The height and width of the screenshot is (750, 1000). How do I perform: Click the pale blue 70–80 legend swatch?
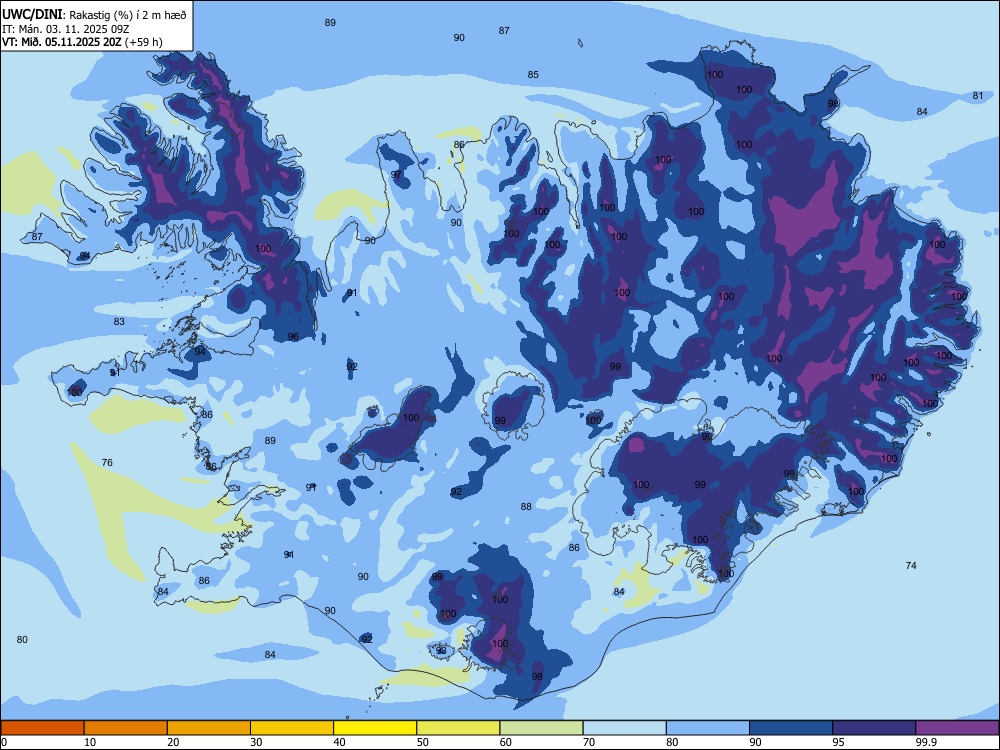click(x=624, y=728)
